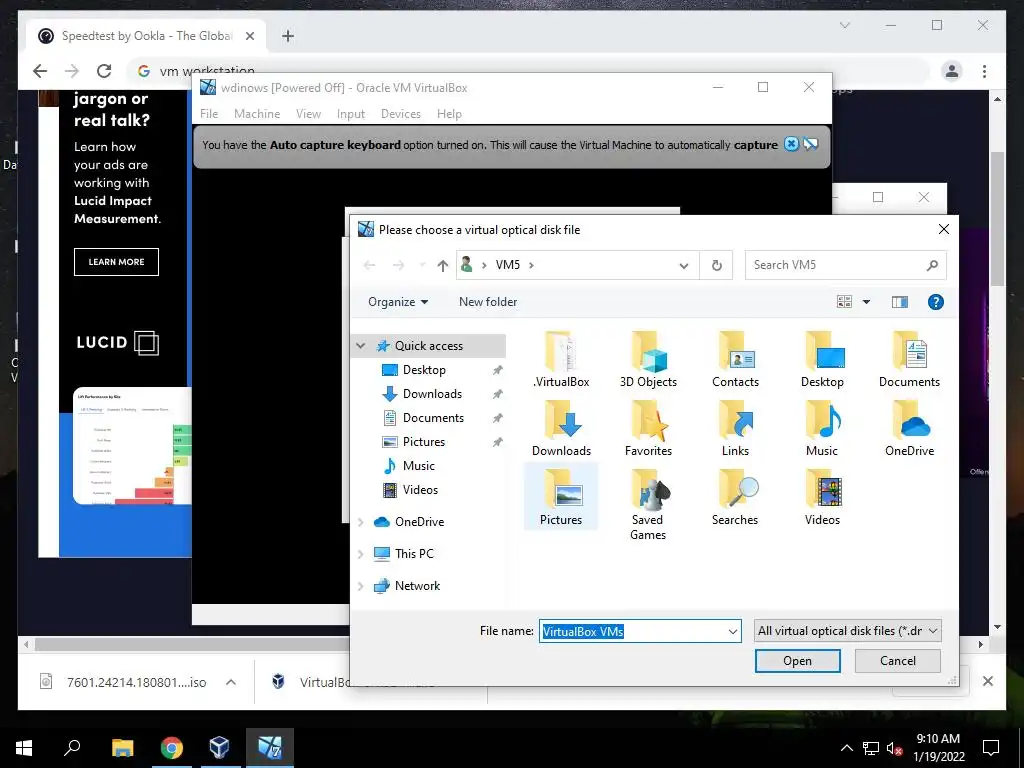
Task: Select the Pictures folder in file grid
Action: click(x=561, y=497)
